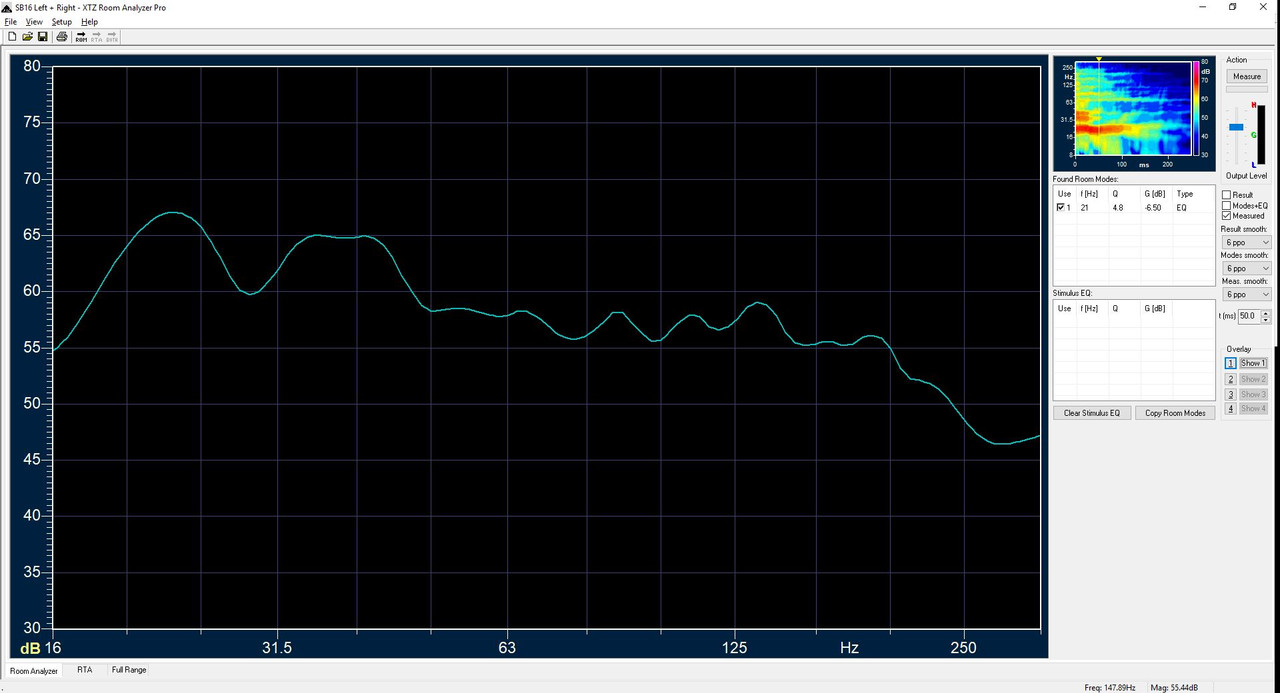Viewport: 1280px width, 693px height.
Task: Start a measurement with Measure button
Action: click(1247, 76)
